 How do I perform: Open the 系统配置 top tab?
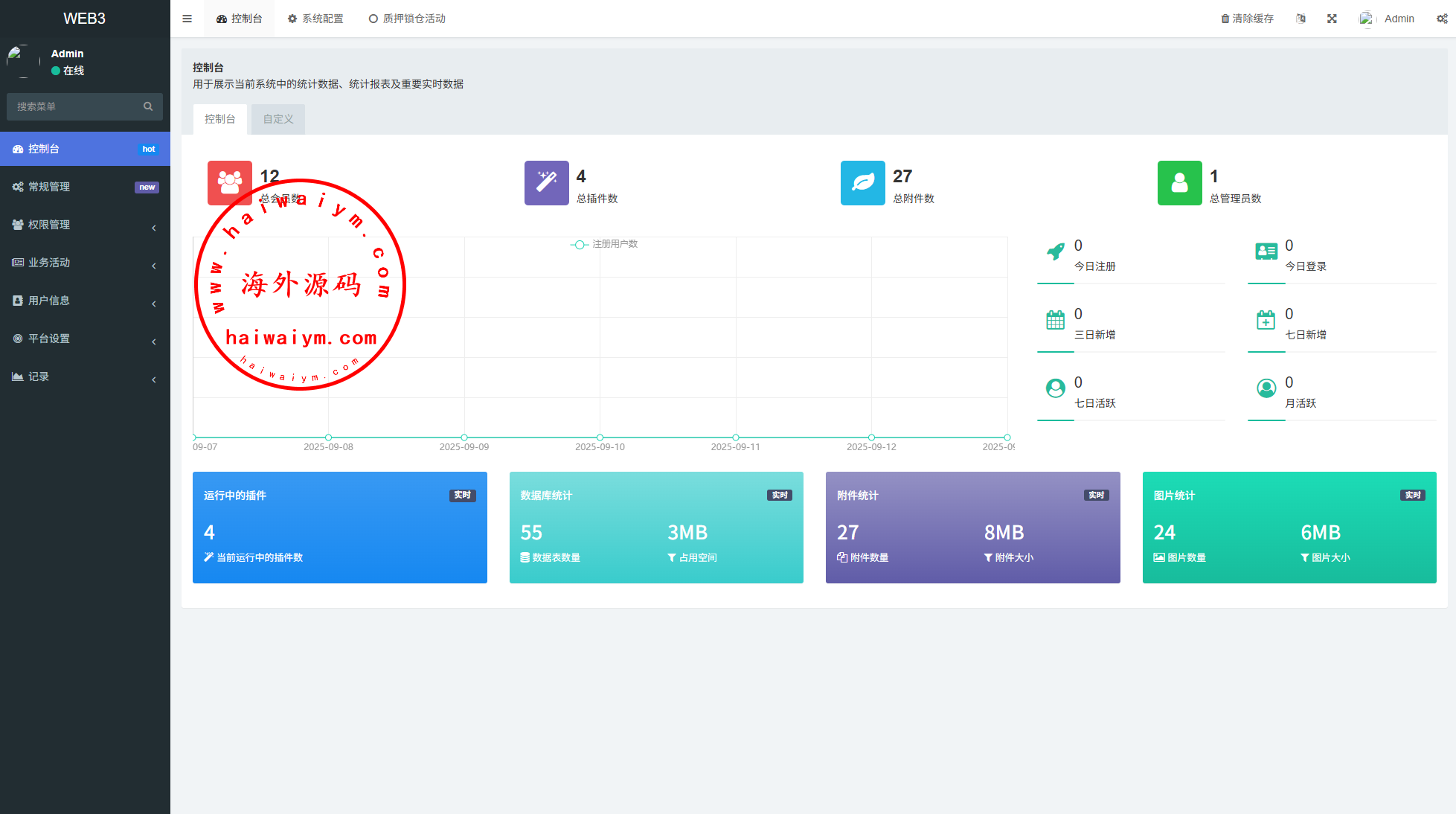click(315, 19)
